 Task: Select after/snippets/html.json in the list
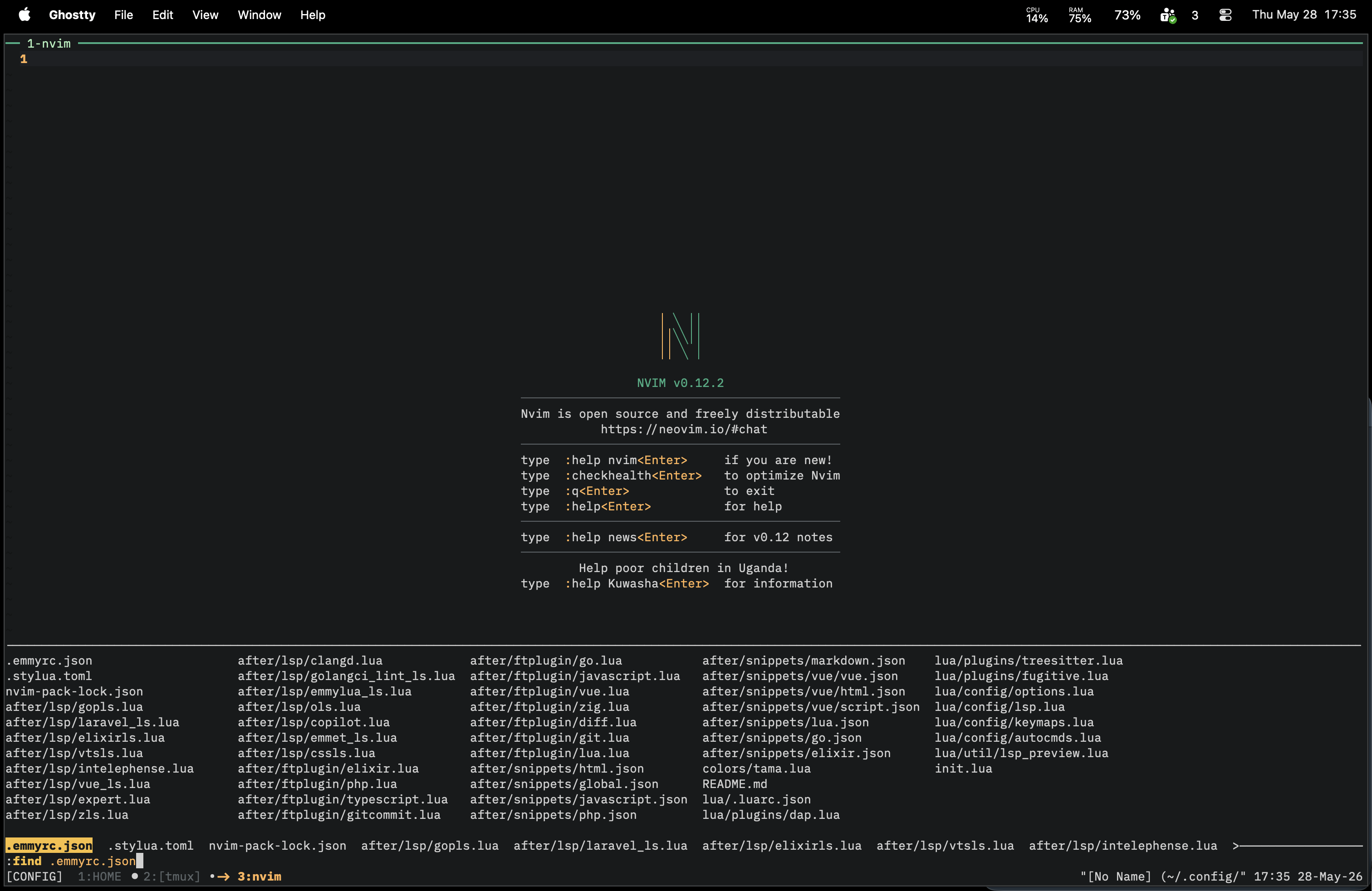(557, 769)
